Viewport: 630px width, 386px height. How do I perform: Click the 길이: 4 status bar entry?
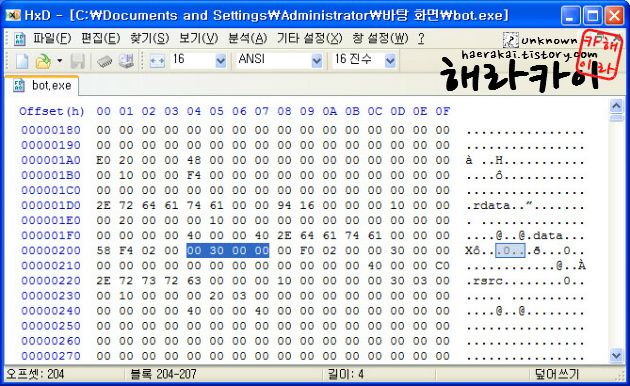tap(346, 374)
